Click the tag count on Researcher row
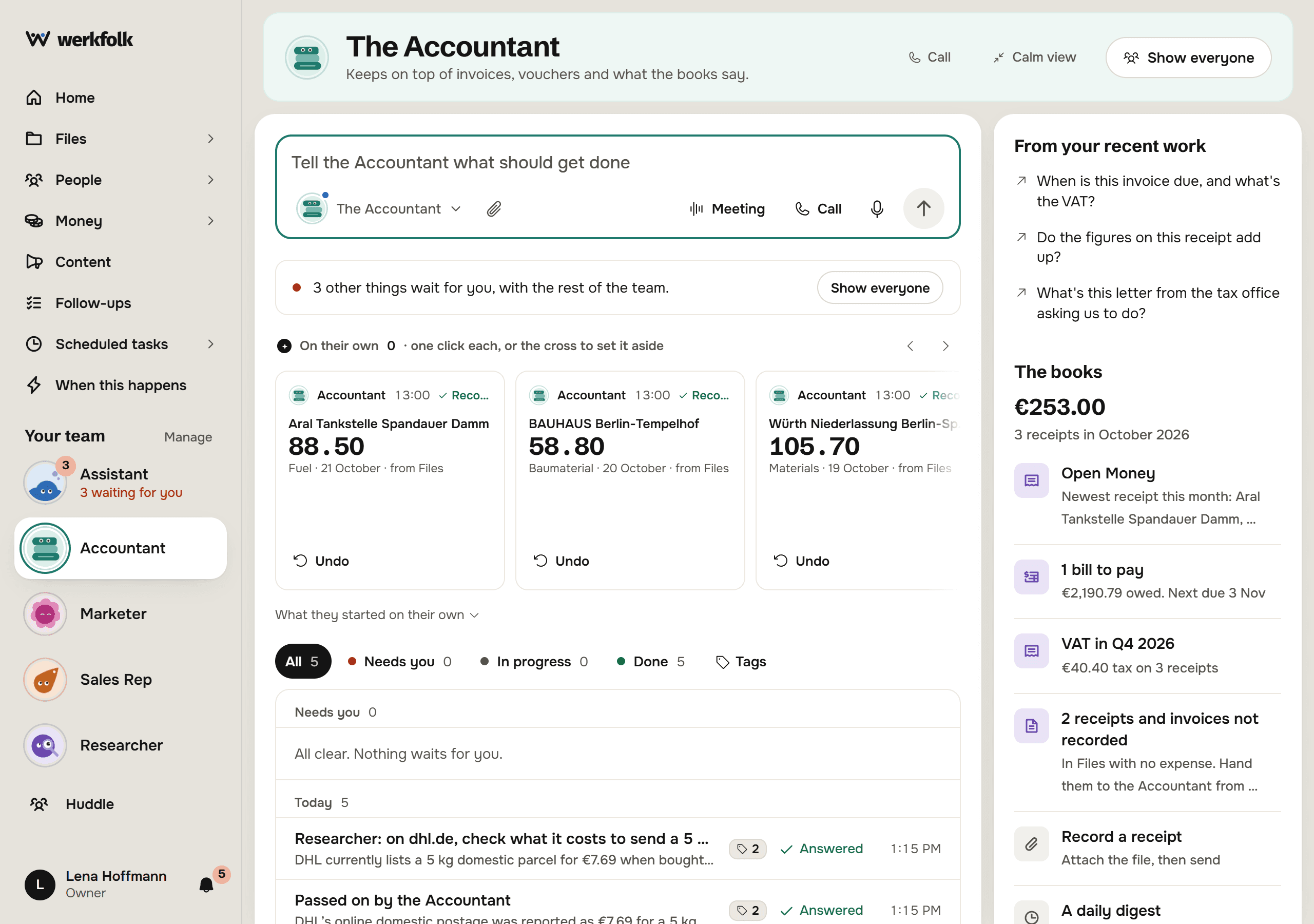1314x924 pixels. click(747, 849)
